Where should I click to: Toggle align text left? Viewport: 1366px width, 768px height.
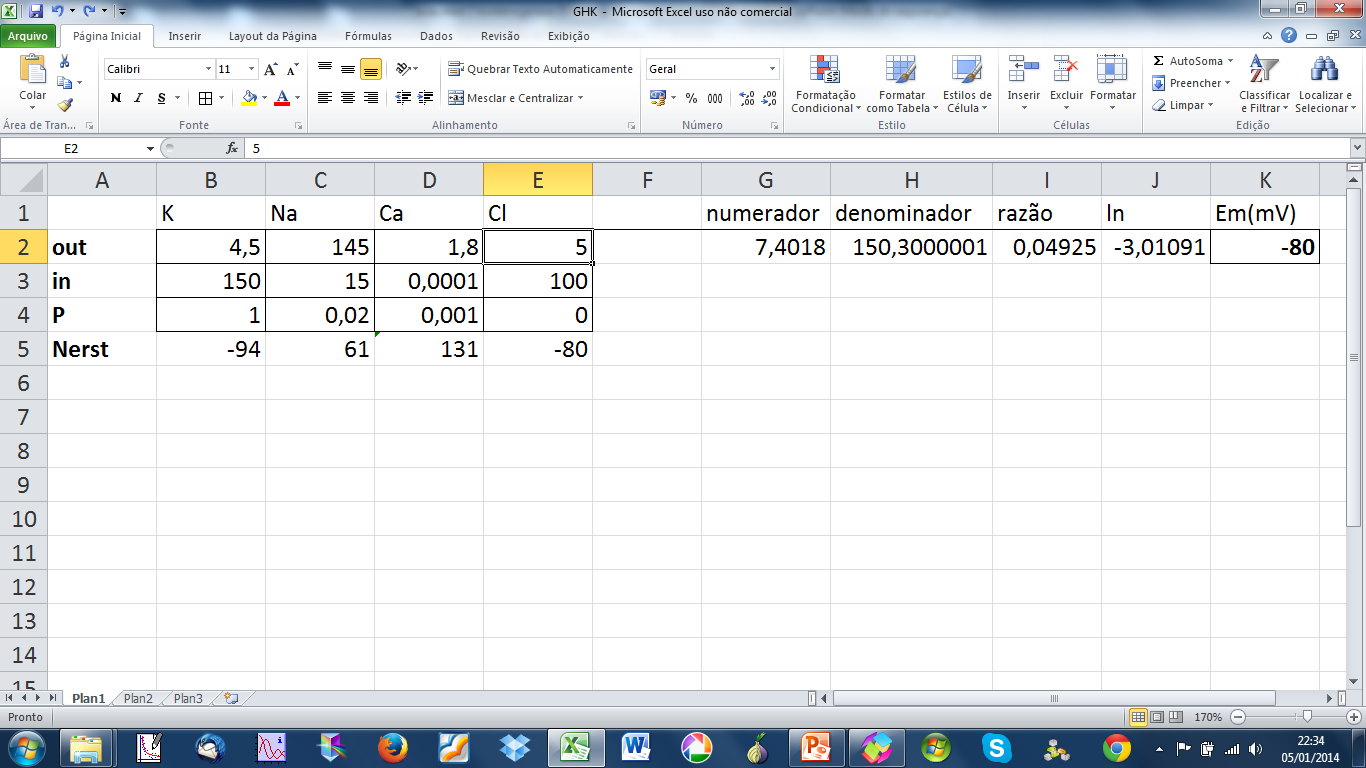click(x=325, y=98)
